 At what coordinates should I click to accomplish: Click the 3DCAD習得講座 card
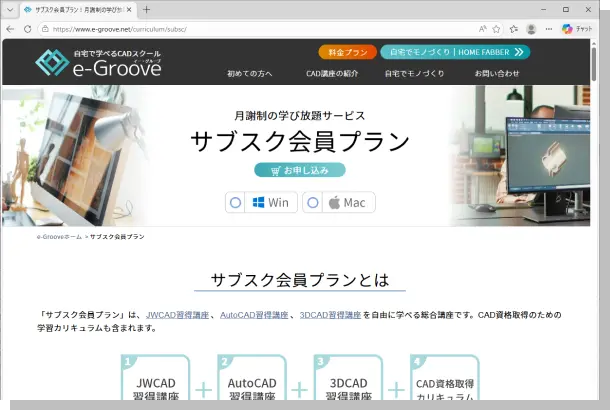pyautogui.click(x=348, y=377)
